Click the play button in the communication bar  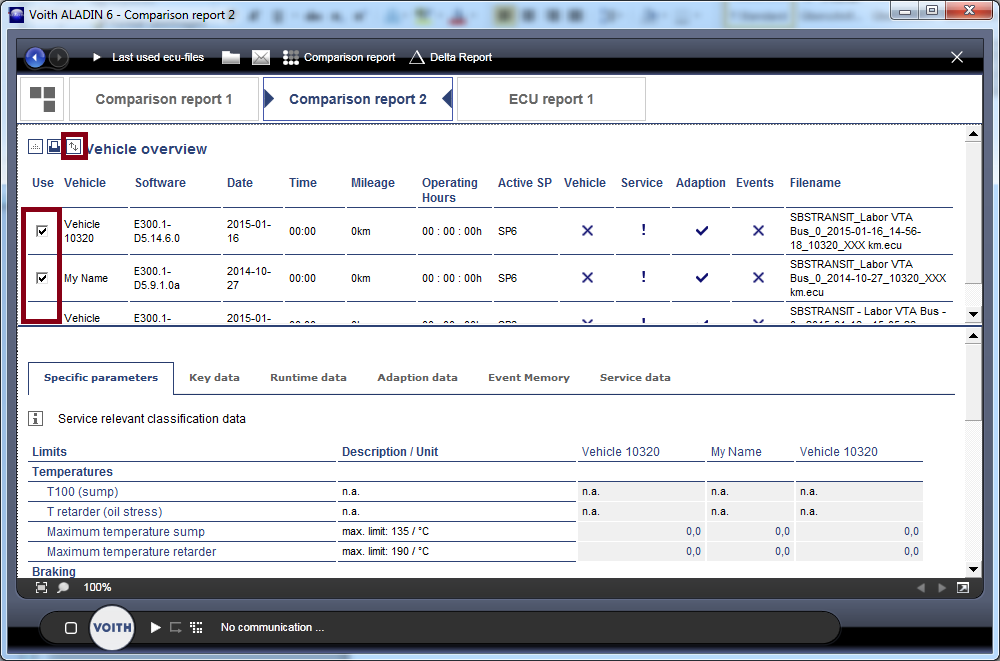(x=155, y=628)
